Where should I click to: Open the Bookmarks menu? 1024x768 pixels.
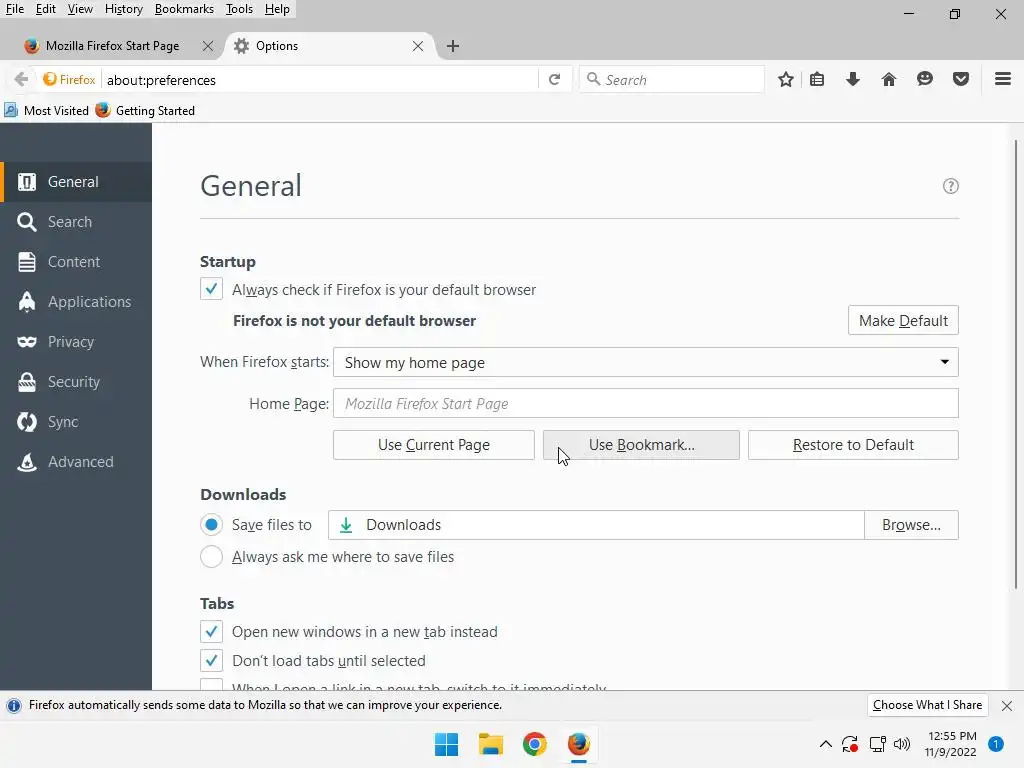coord(184,9)
